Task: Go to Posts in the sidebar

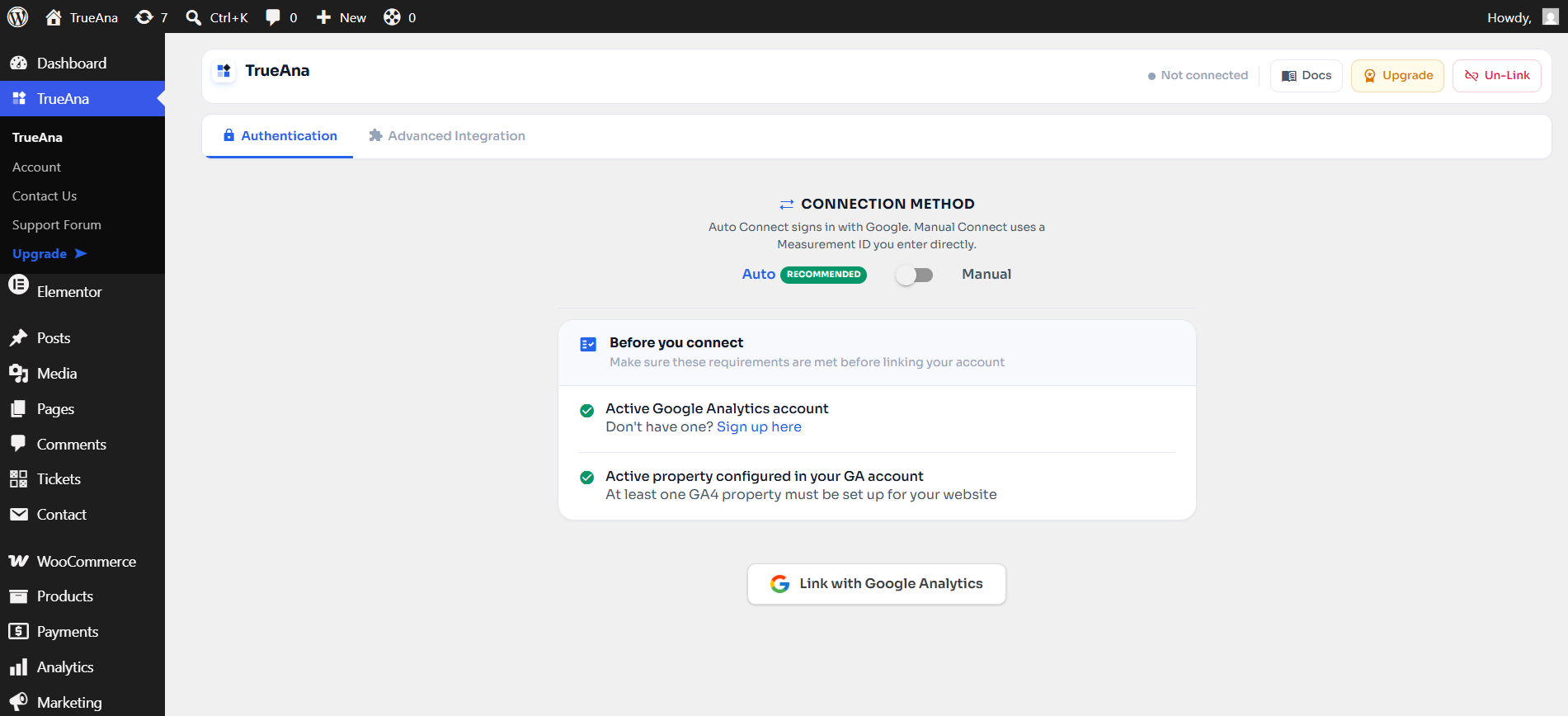Action: tap(82, 338)
